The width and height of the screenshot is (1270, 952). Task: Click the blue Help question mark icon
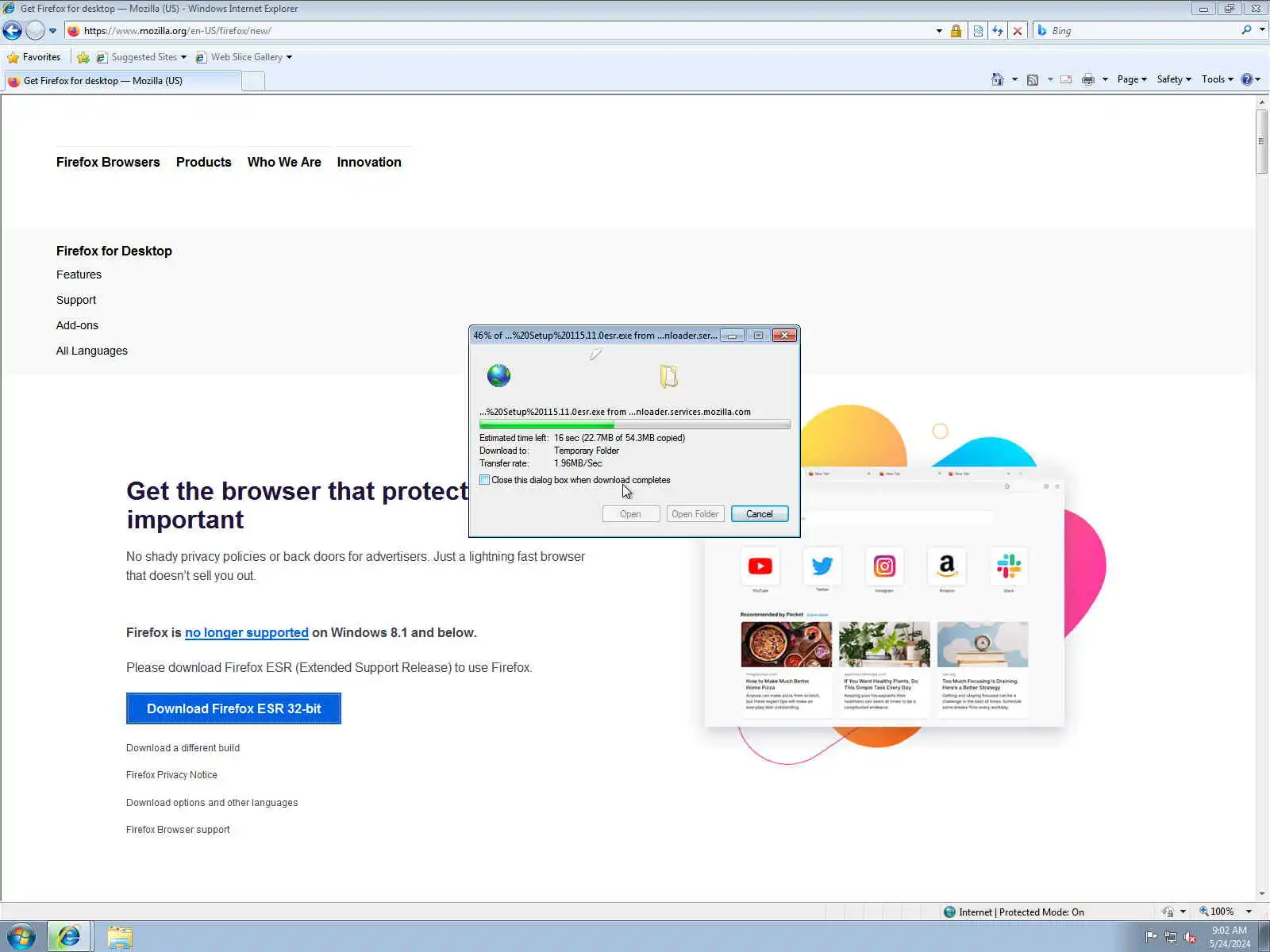pyautogui.click(x=1247, y=79)
